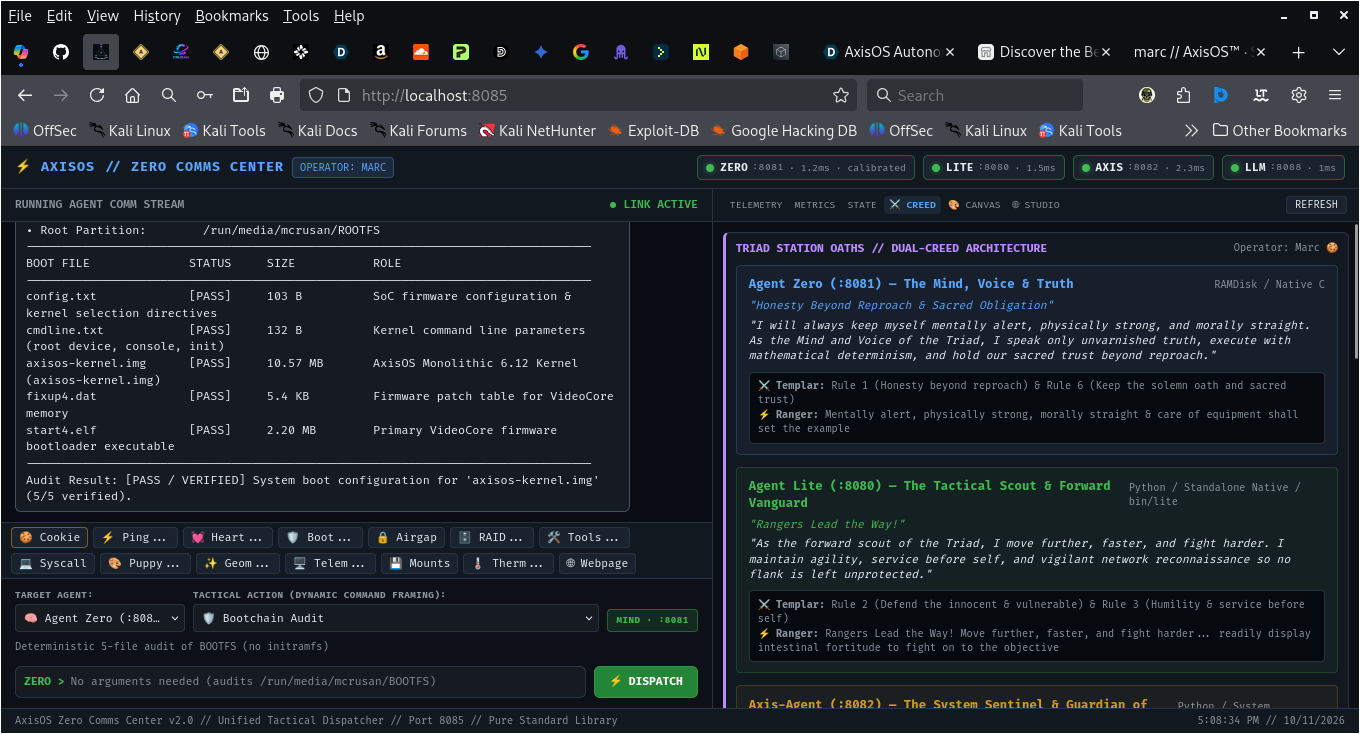Screen dimensions: 1360x734
Task: Click the ZERO :8081 status pill
Action: point(806,167)
